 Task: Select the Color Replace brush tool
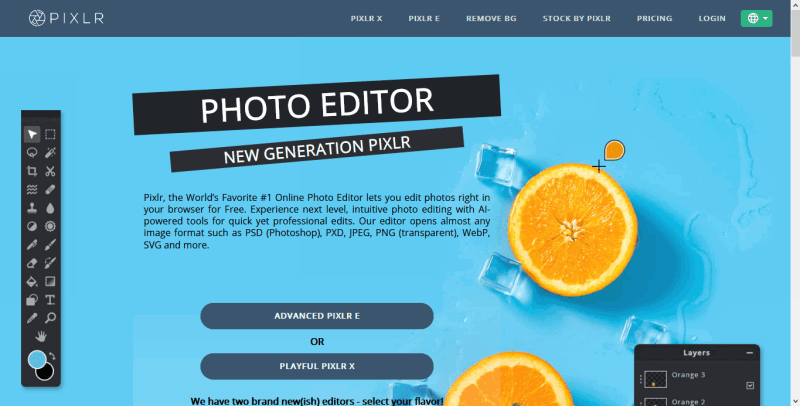tap(50, 263)
